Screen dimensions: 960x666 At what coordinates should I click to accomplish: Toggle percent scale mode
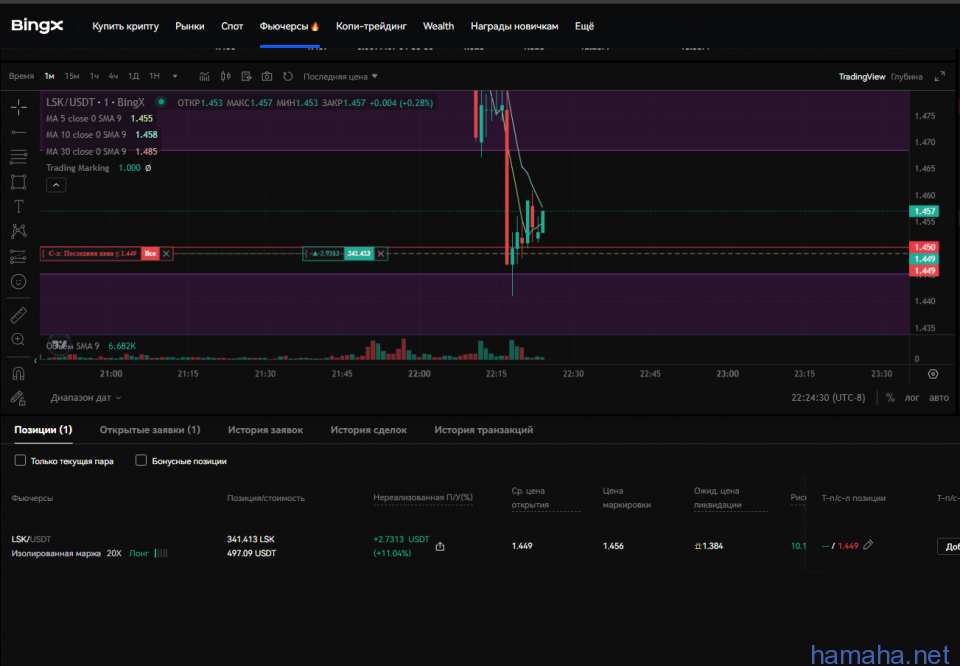[890, 398]
